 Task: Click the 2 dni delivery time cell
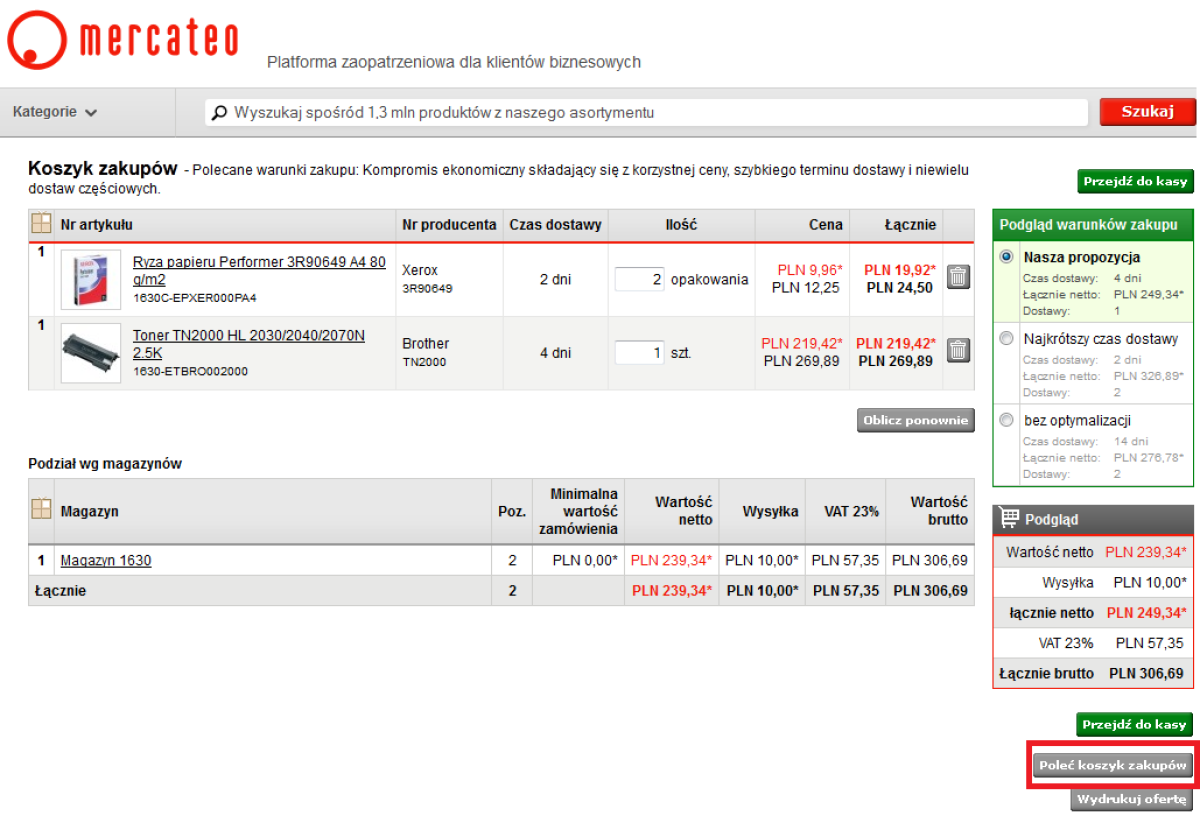pos(555,279)
